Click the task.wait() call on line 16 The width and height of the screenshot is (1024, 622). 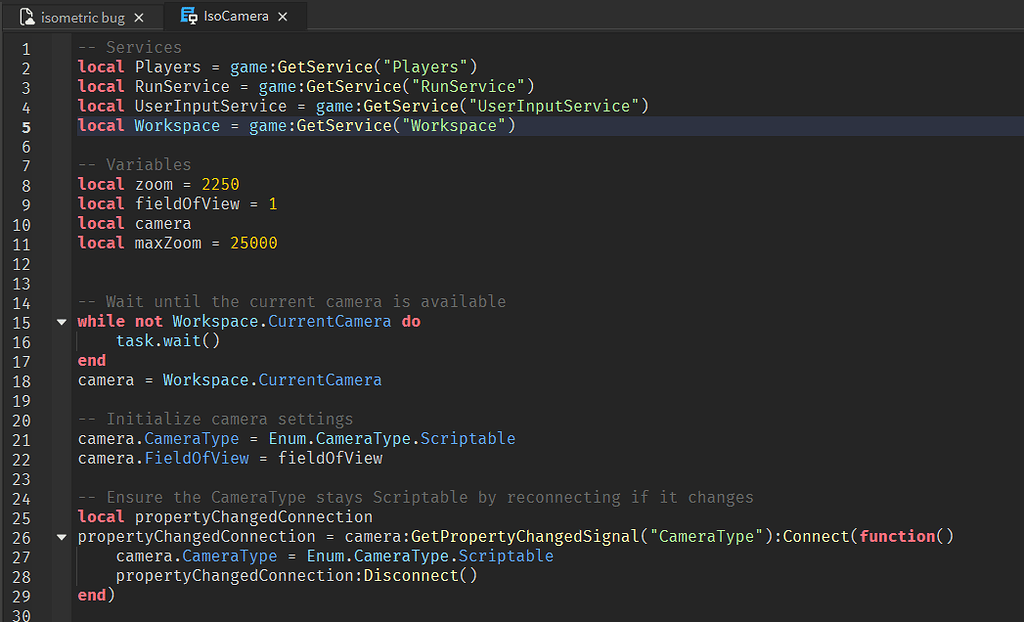pyautogui.click(x=168, y=341)
